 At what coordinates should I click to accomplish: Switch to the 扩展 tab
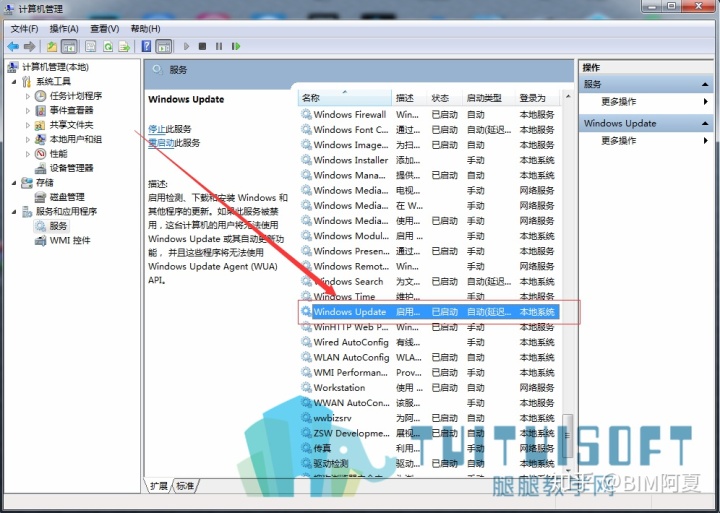(x=159, y=485)
